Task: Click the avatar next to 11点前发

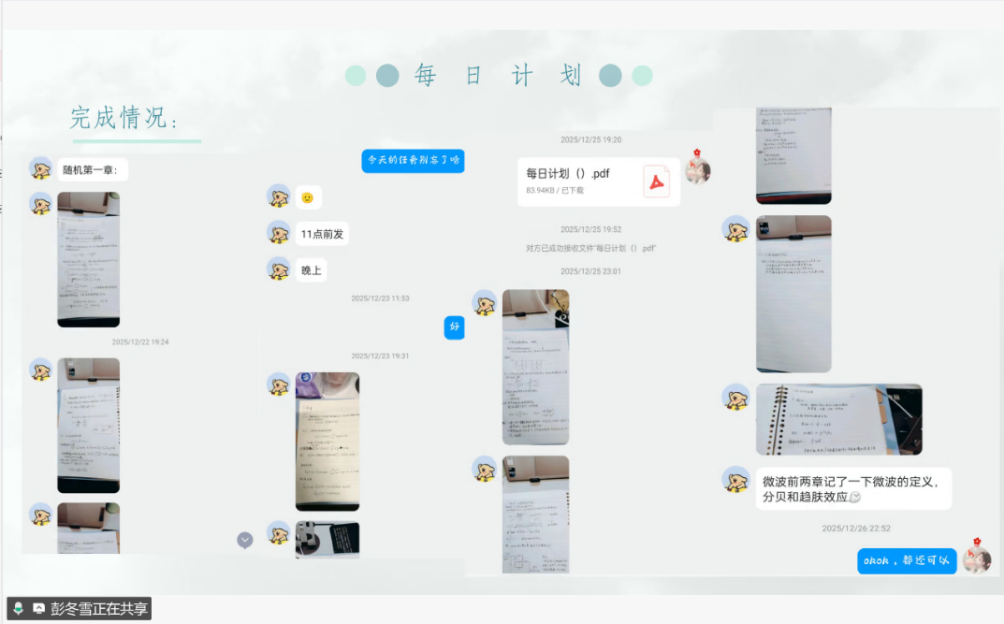Action: tap(278, 233)
